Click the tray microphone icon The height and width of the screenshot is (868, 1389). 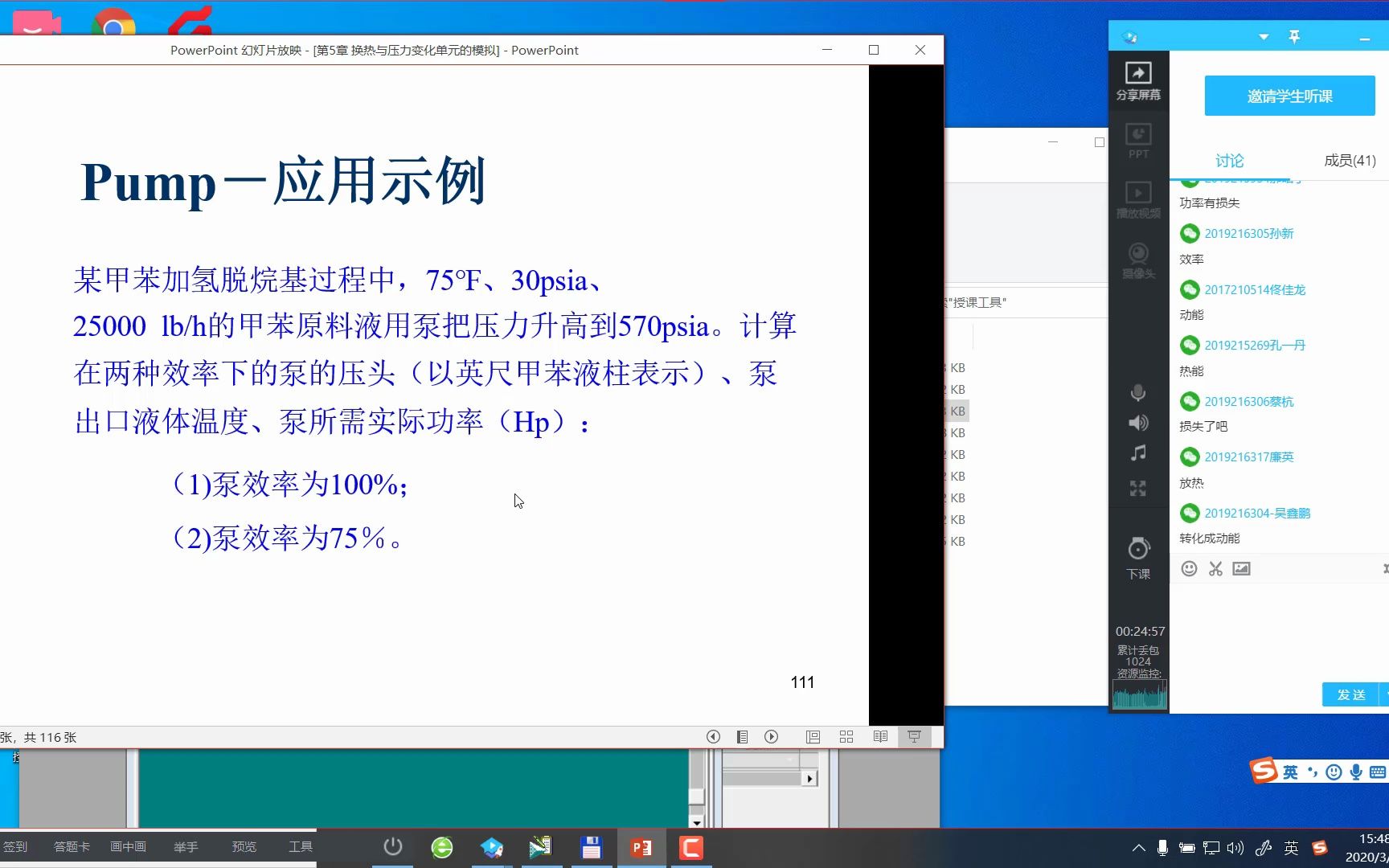click(x=1162, y=848)
